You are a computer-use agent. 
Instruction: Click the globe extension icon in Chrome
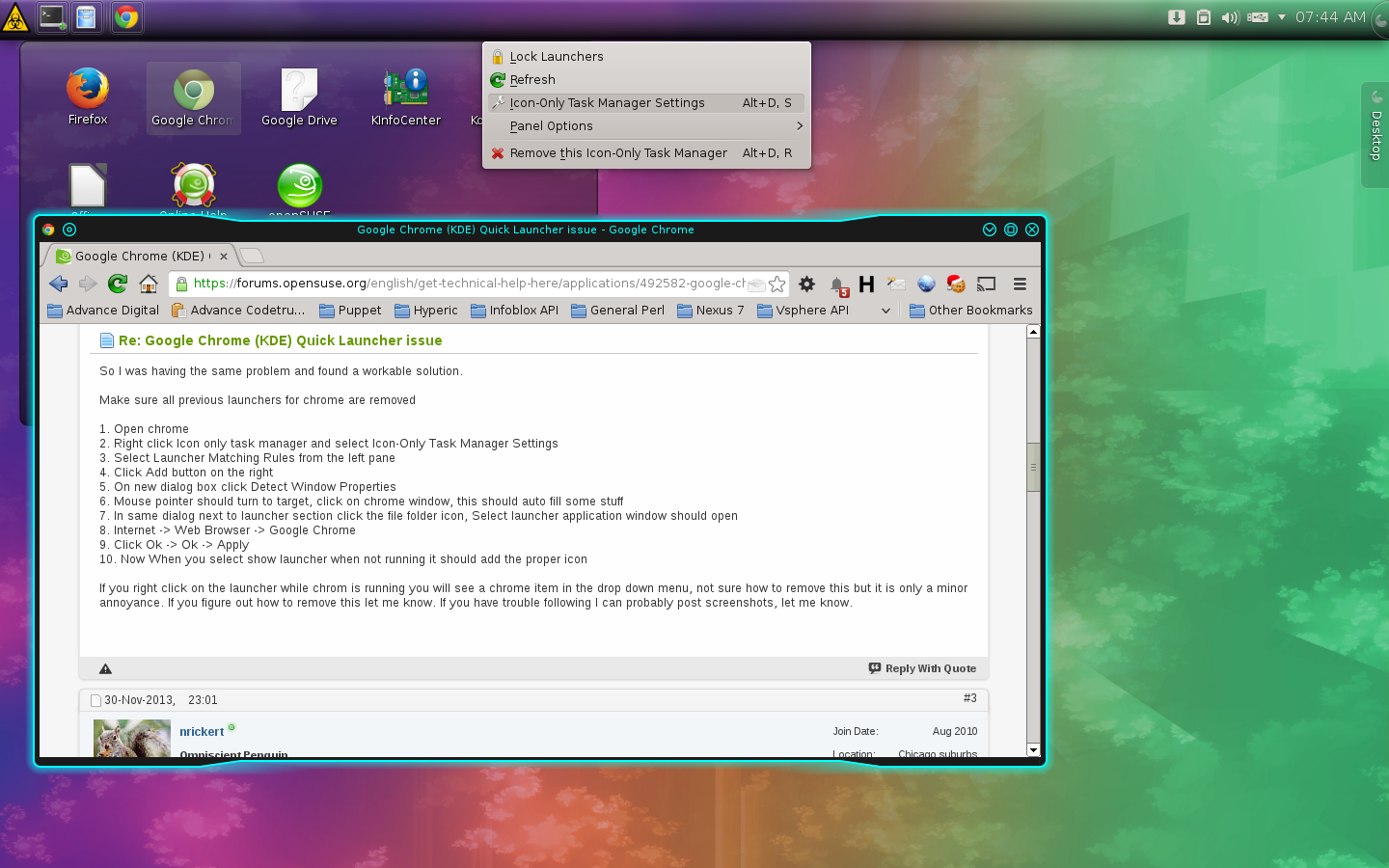(x=926, y=284)
